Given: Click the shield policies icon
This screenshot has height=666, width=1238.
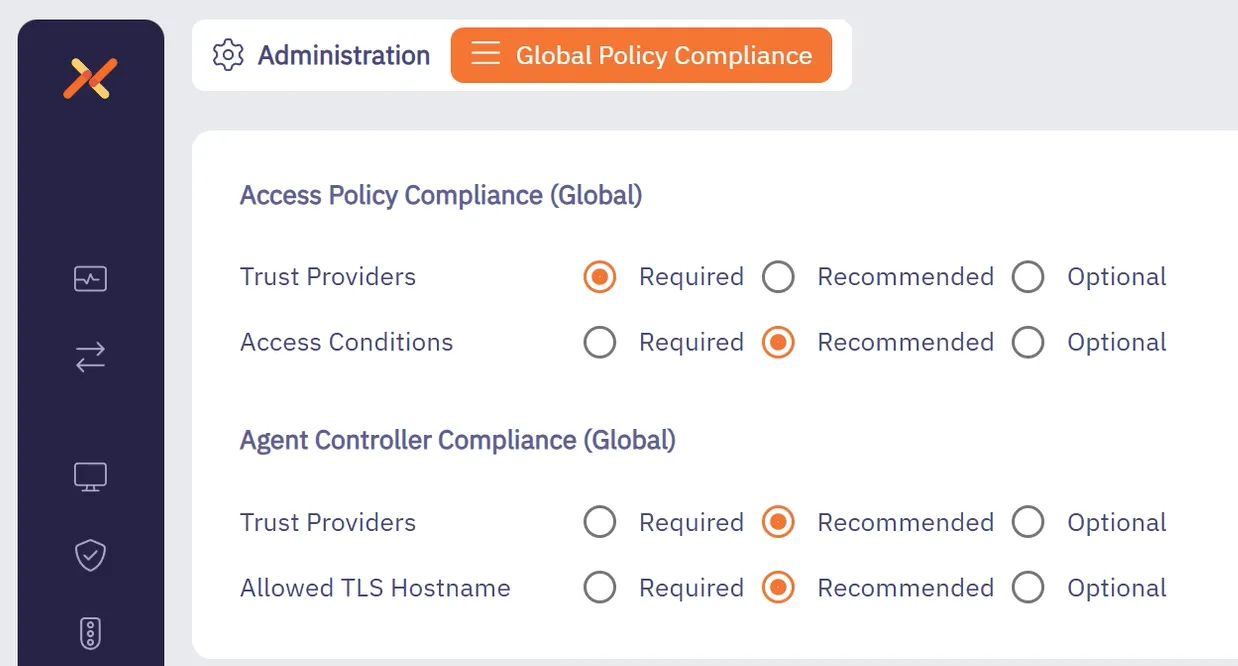Looking at the screenshot, I should [90, 555].
